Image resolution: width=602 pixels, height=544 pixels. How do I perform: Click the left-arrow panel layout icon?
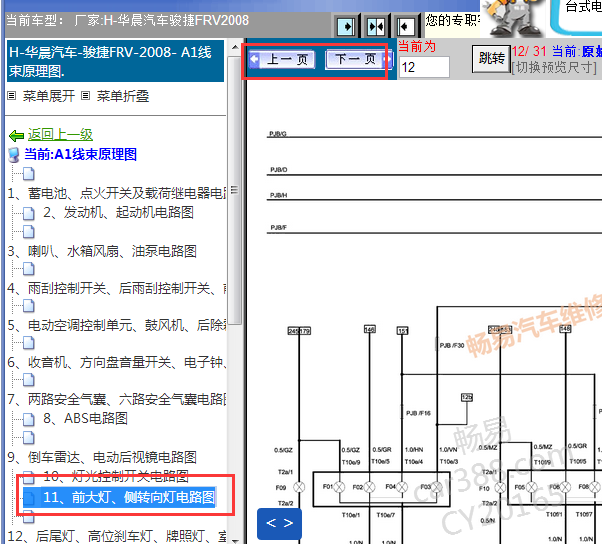pyautogui.click(x=405, y=27)
